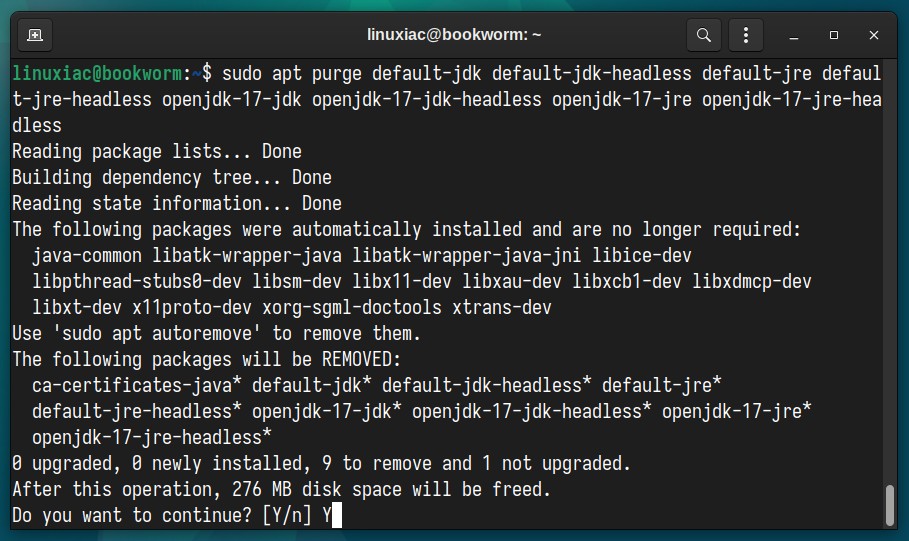Close the terminal window
Image resolution: width=909 pixels, height=541 pixels.
874,35
